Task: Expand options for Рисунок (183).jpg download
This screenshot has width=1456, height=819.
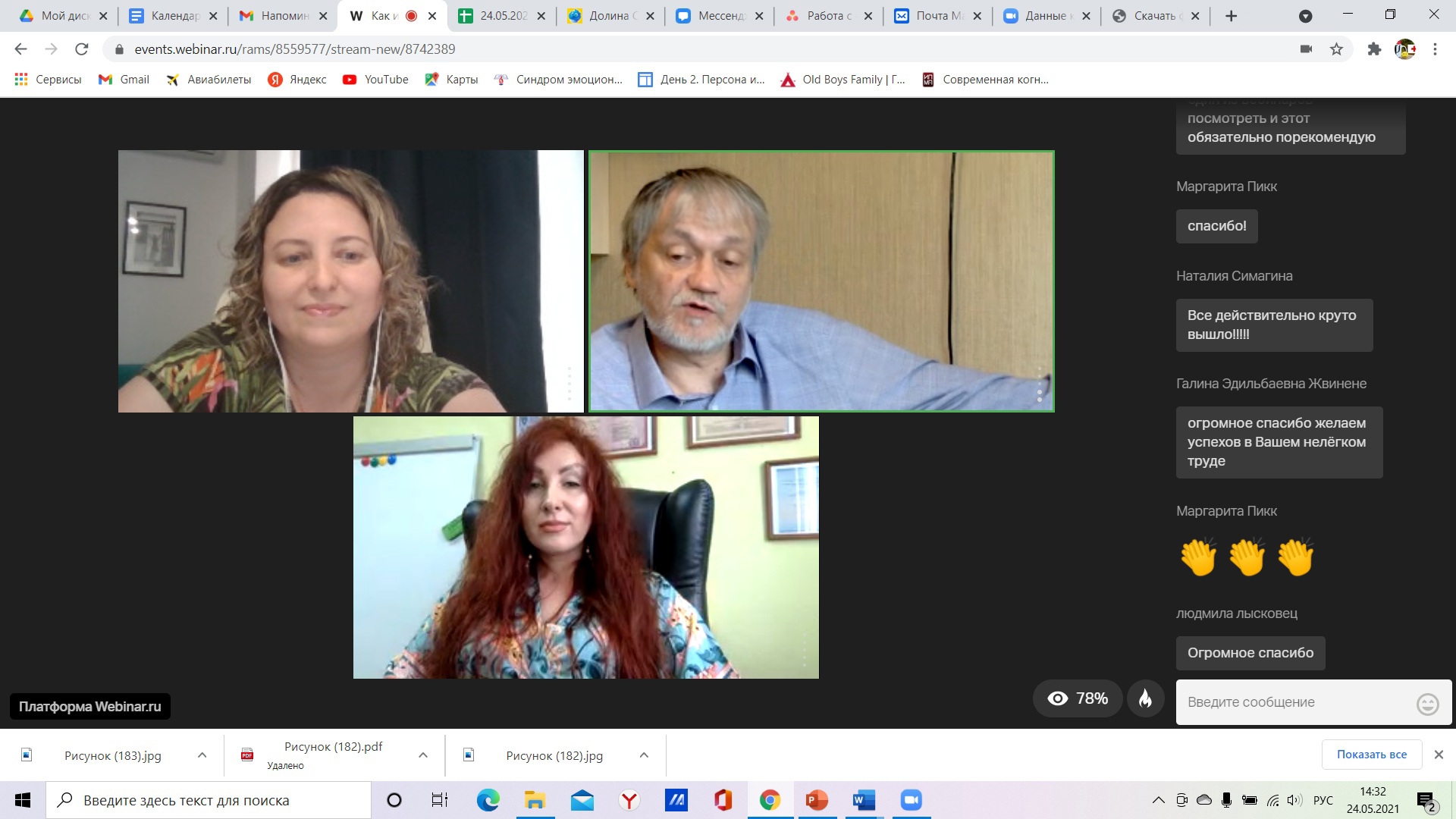Action: (x=202, y=755)
